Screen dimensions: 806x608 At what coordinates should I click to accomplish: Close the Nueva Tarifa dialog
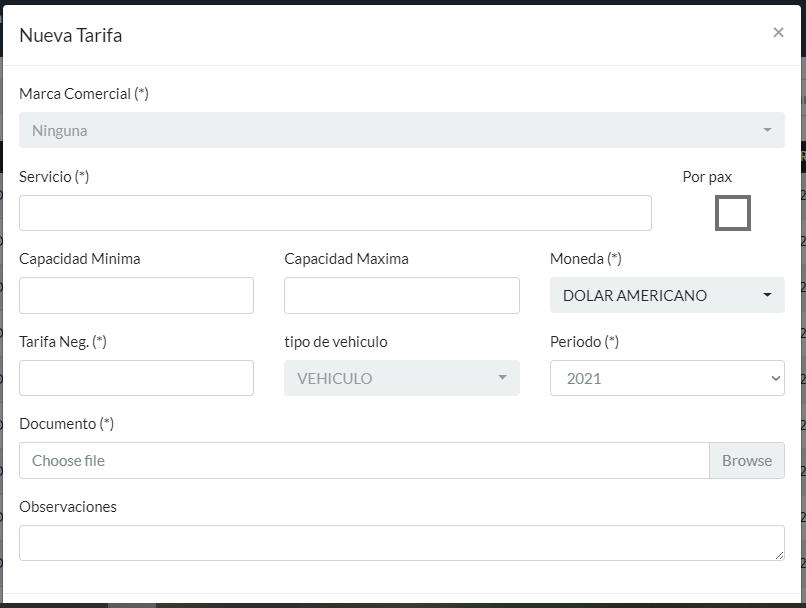pos(778,33)
